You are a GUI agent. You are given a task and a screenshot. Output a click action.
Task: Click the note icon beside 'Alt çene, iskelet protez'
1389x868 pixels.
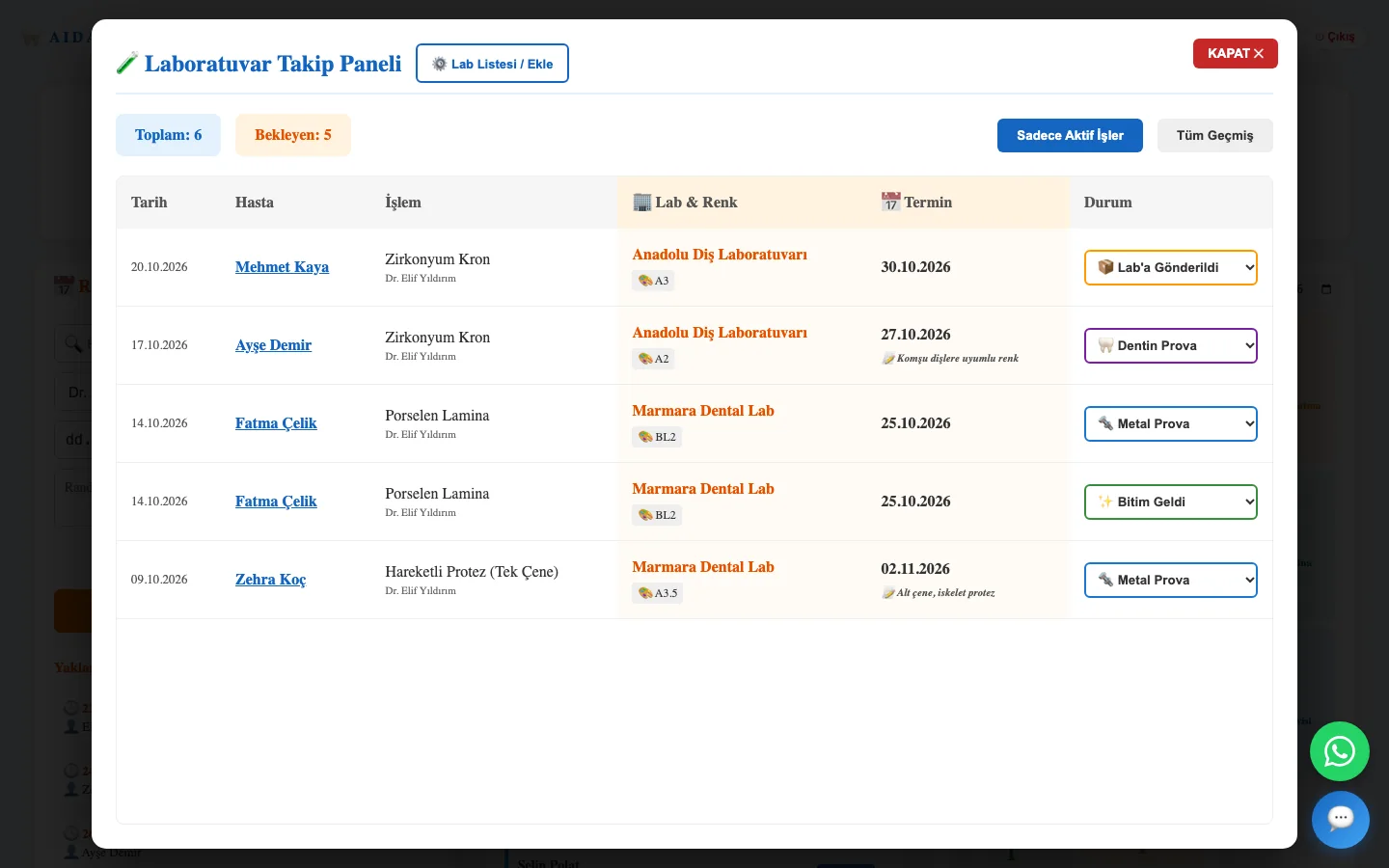pyautogui.click(x=888, y=593)
